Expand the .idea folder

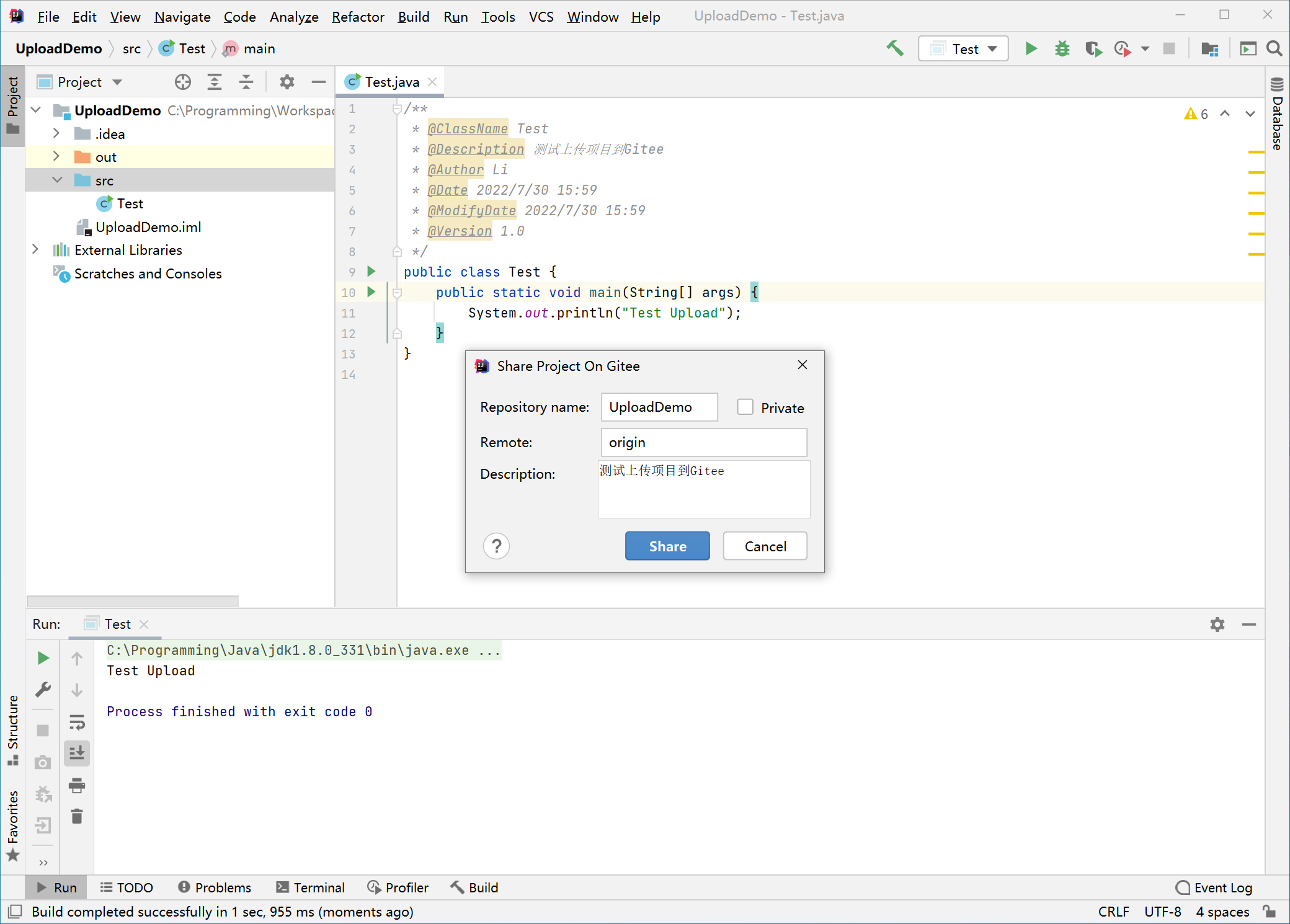(x=56, y=133)
